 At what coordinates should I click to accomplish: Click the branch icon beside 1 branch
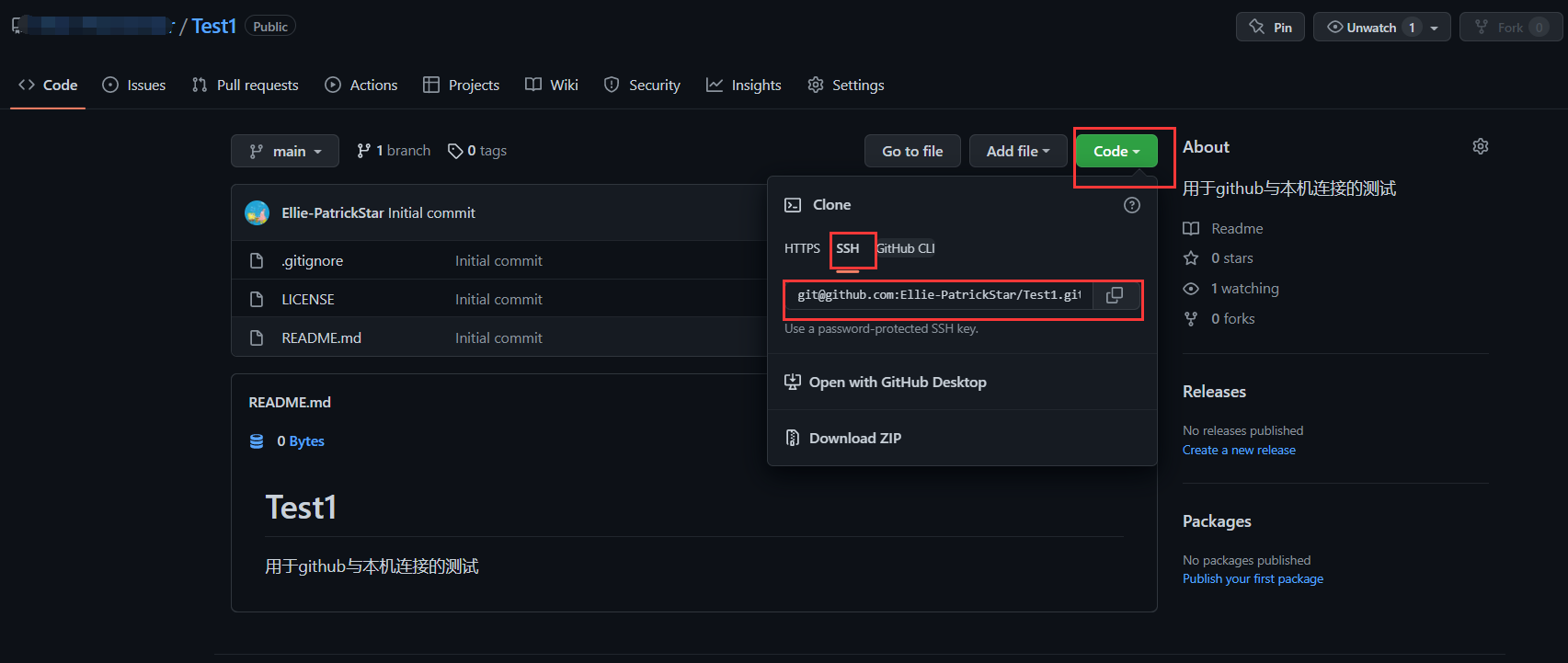click(364, 151)
